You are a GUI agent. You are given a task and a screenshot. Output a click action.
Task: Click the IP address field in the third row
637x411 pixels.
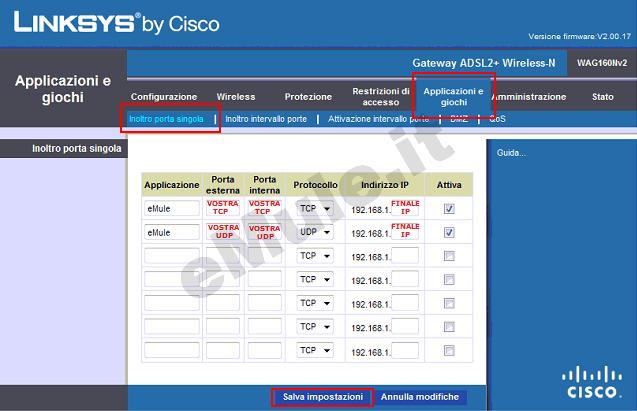405,256
